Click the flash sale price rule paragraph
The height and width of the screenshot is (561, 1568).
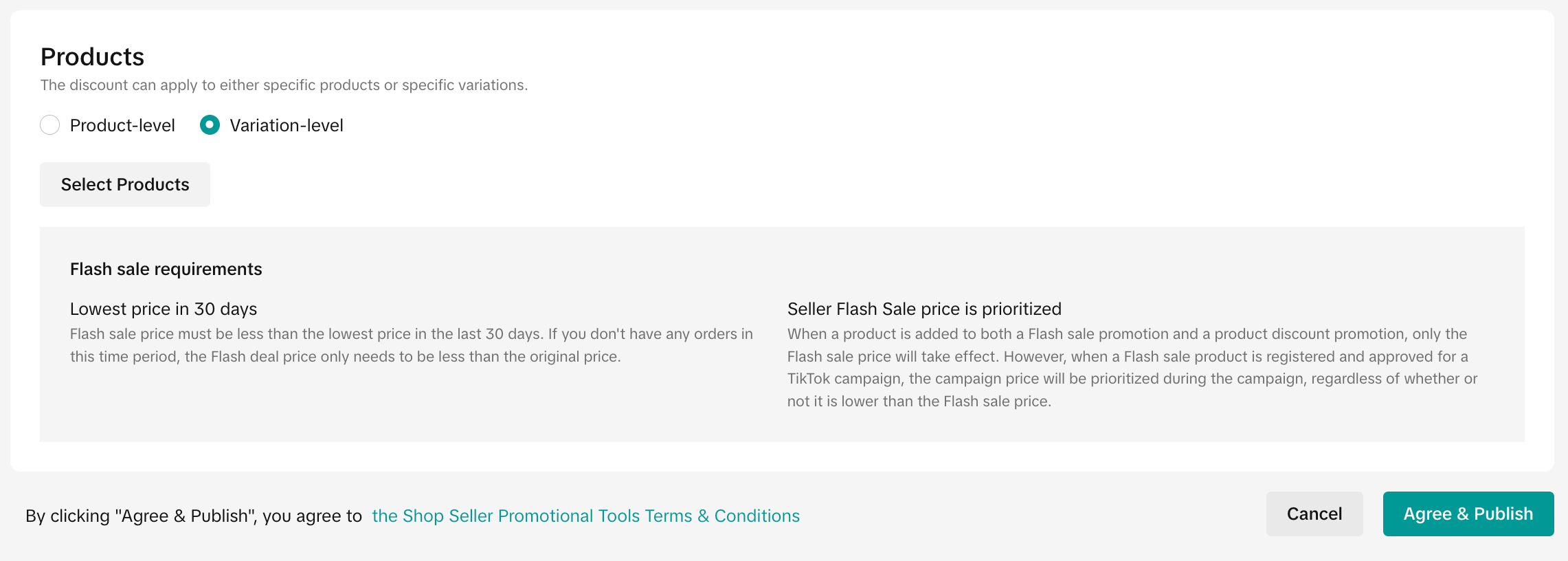coord(410,344)
